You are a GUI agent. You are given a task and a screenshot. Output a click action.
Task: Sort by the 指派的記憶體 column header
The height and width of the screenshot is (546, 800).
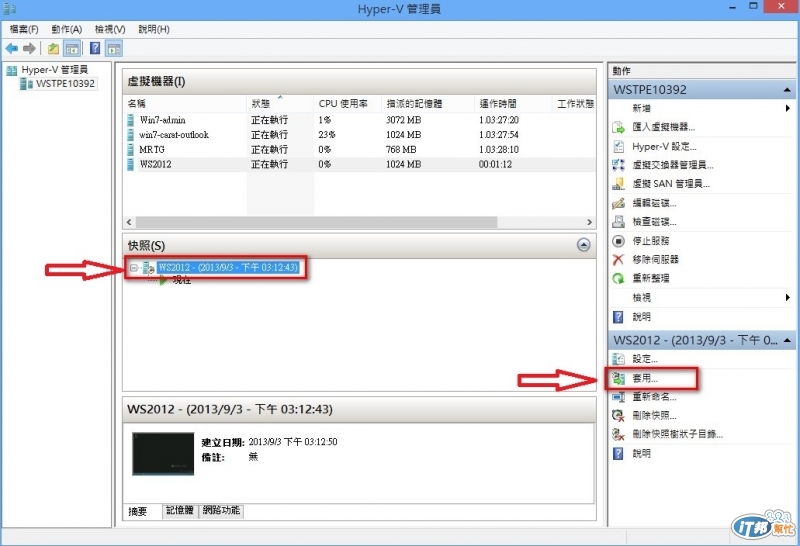428,104
